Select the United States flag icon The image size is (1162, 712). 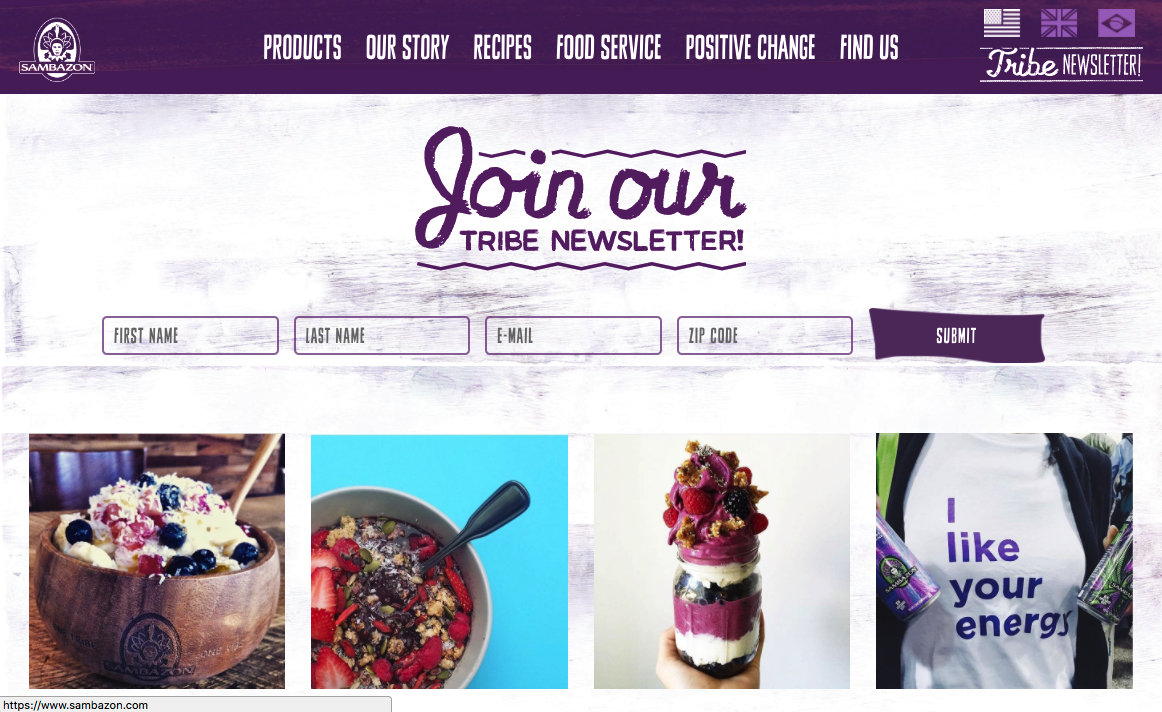click(1002, 23)
